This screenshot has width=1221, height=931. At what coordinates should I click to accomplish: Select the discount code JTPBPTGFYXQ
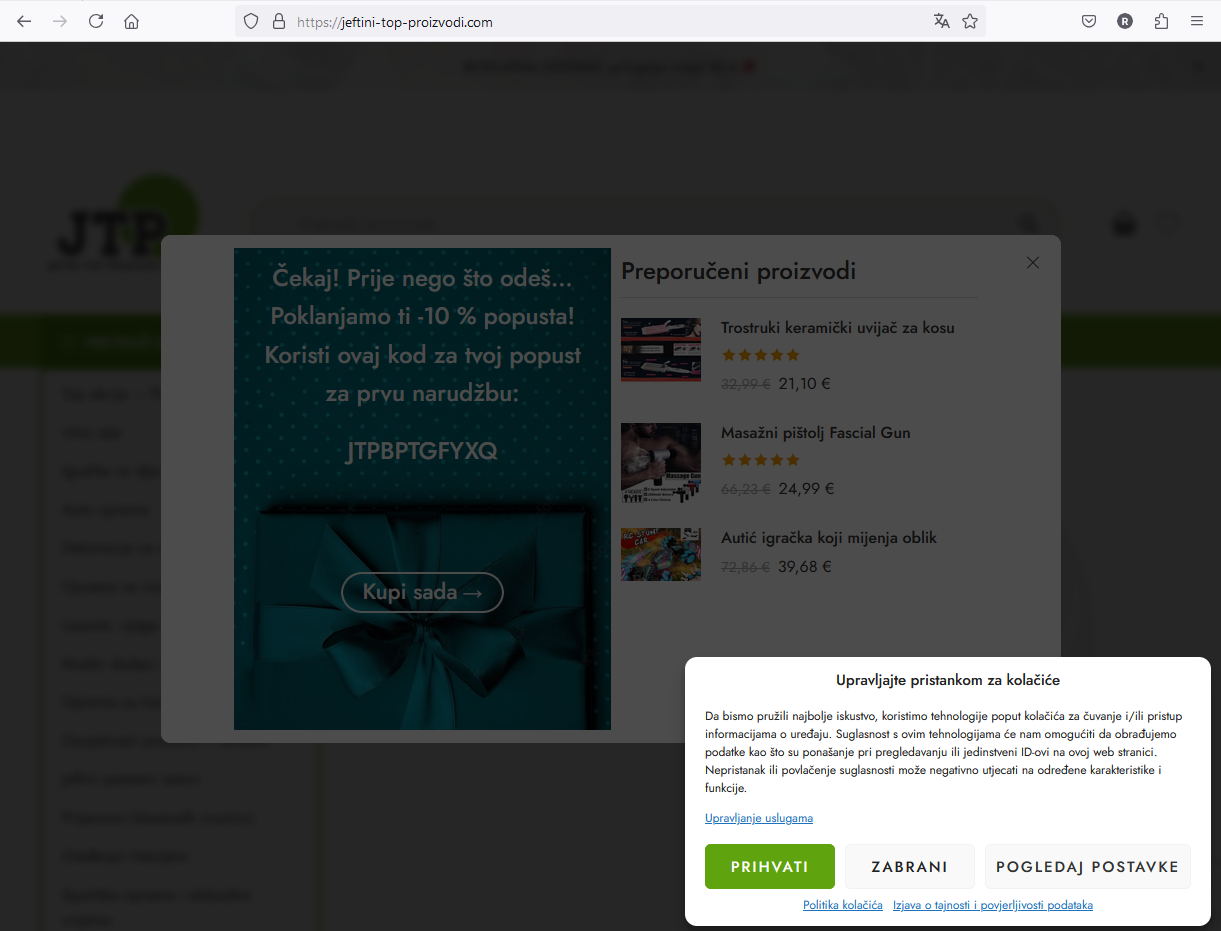(x=422, y=451)
